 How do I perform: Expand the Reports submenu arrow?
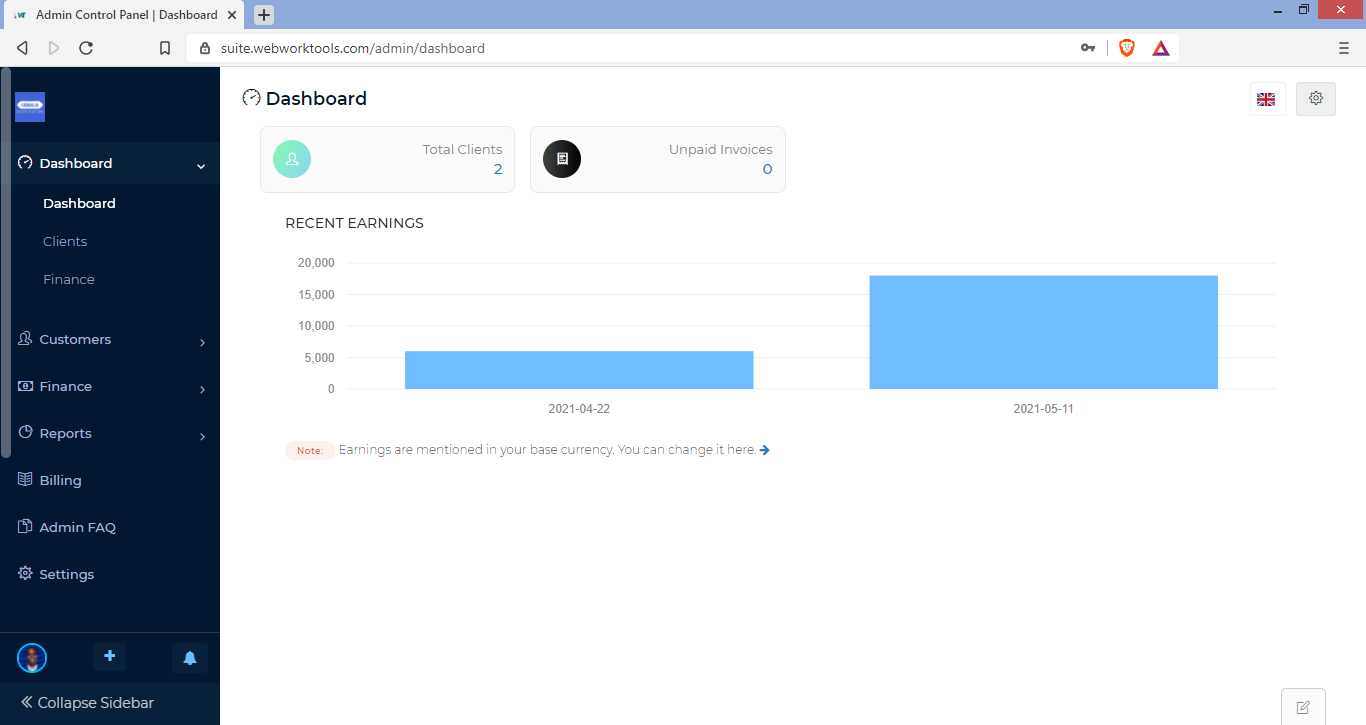(x=202, y=436)
